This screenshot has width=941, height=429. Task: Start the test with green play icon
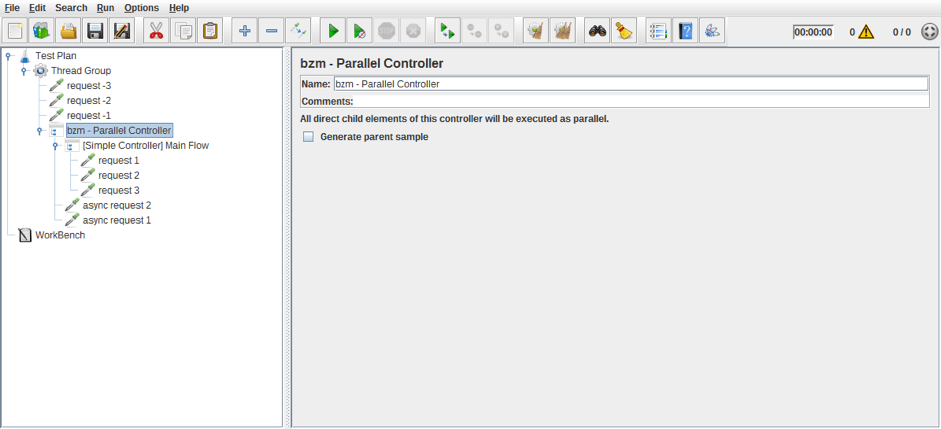[x=332, y=31]
